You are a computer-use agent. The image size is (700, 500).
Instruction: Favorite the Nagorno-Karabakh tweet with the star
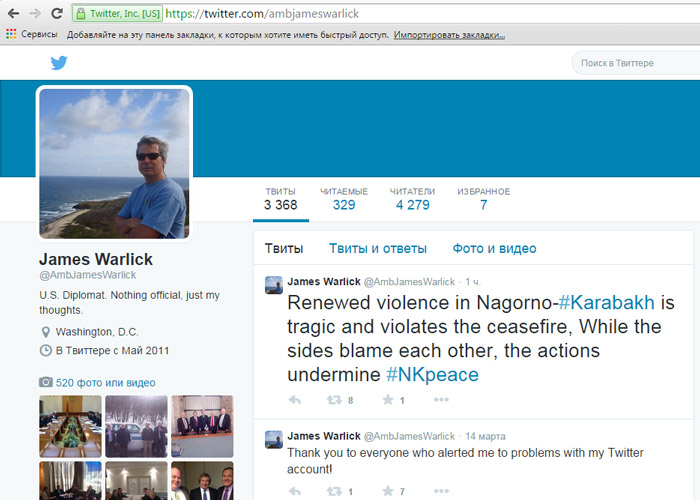coord(388,400)
